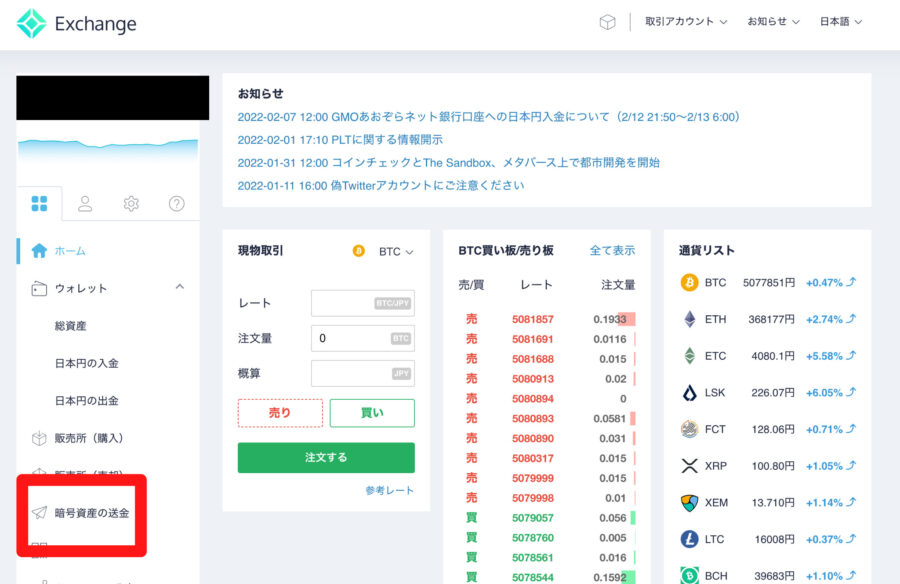Select the 買い buy toggle

point(372,413)
